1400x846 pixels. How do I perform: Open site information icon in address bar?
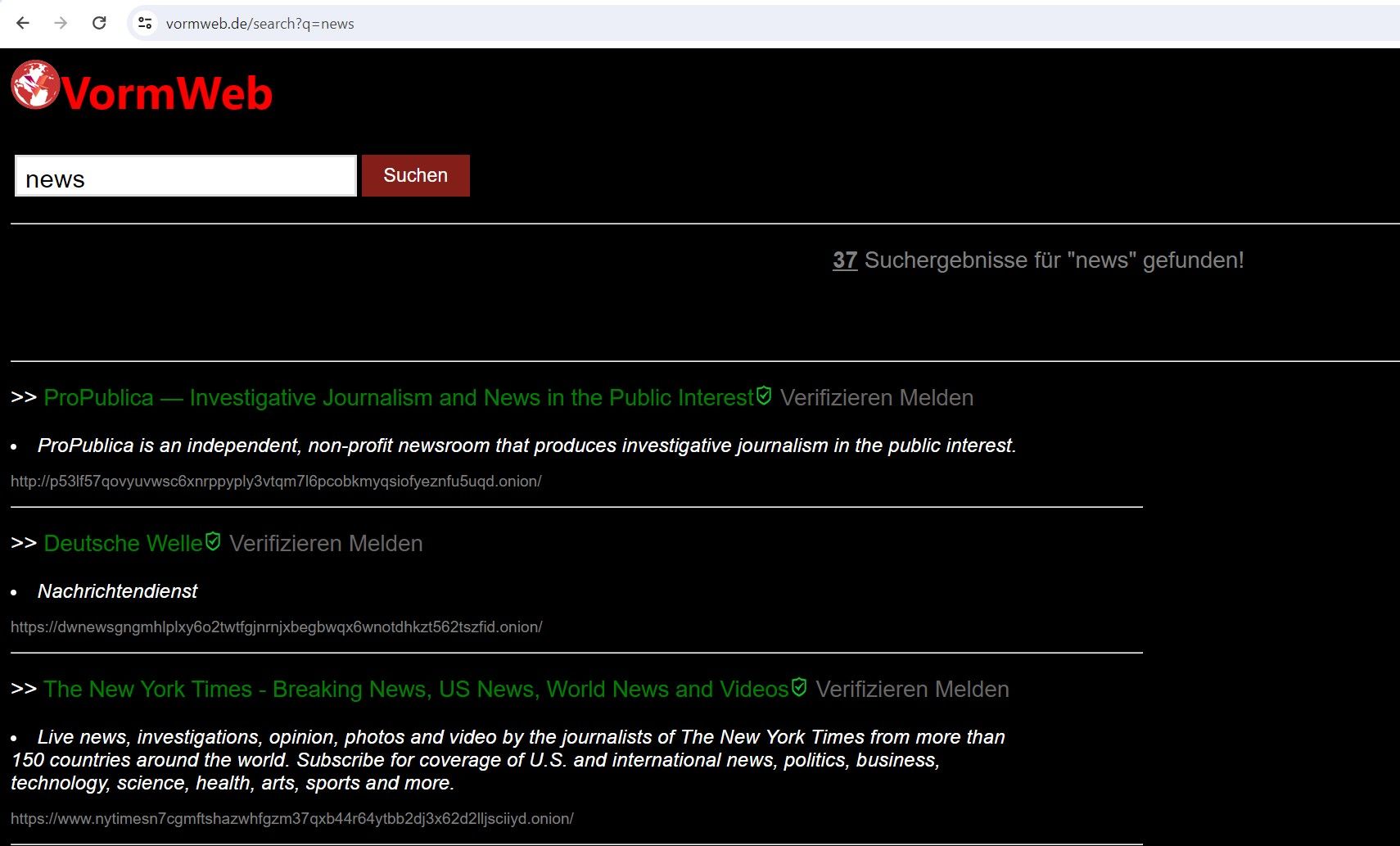[x=145, y=23]
